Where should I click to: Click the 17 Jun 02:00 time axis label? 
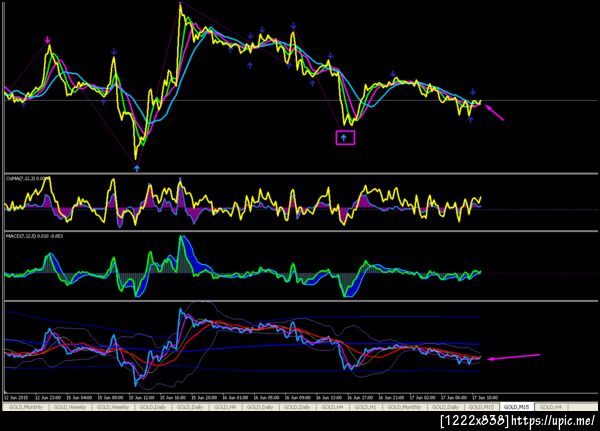coord(422,398)
